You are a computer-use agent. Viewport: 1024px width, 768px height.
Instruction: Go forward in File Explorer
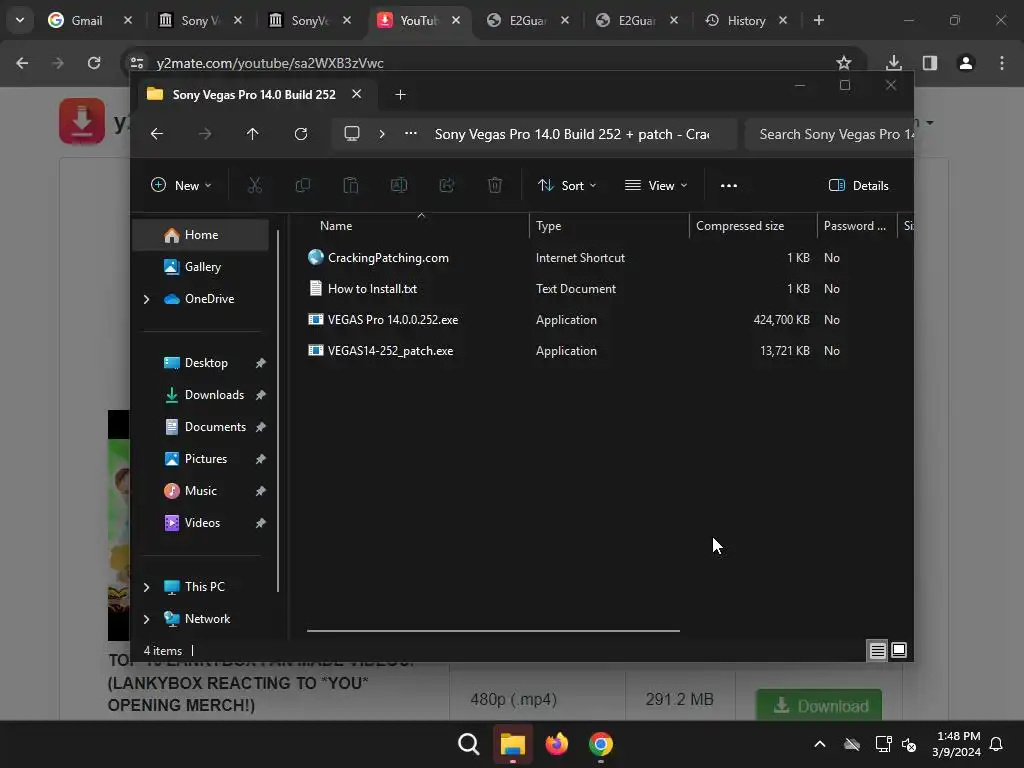(x=205, y=134)
